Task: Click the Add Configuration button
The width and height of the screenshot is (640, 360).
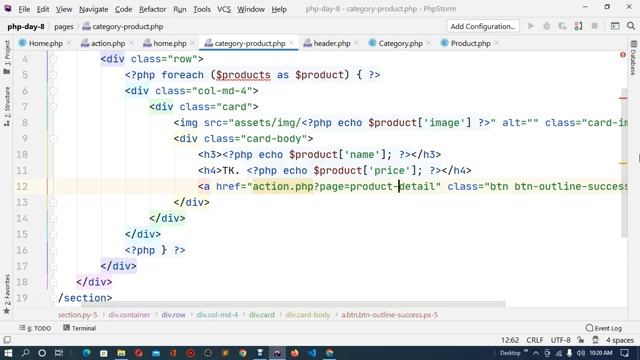Action: 482,26
